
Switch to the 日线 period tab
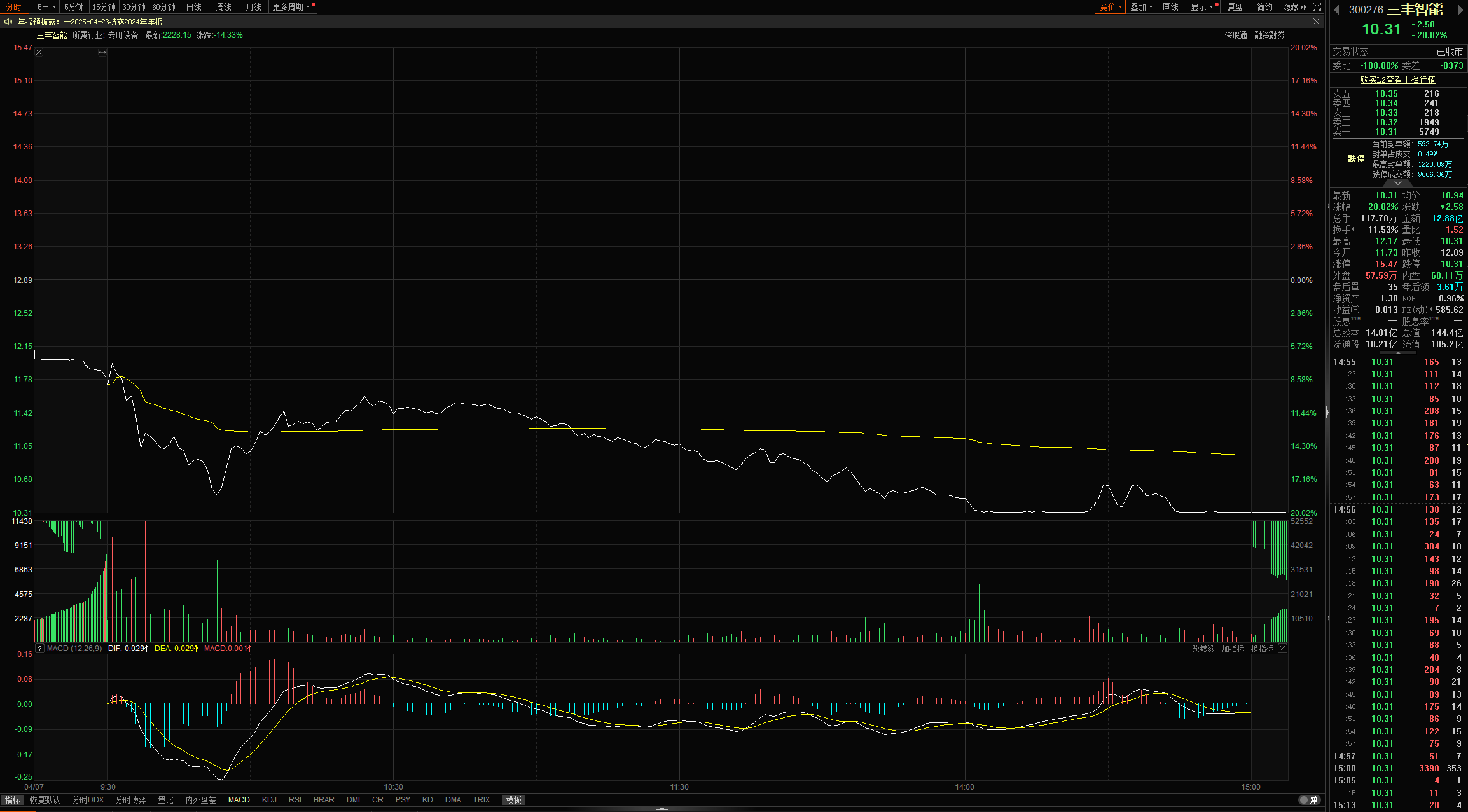pos(193,7)
